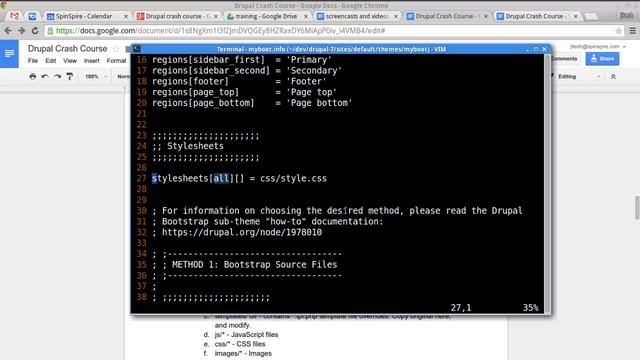Screen dimensions: 640x360
Task: Click 'js/* - JavaScript files' list item
Action: tap(246, 335)
